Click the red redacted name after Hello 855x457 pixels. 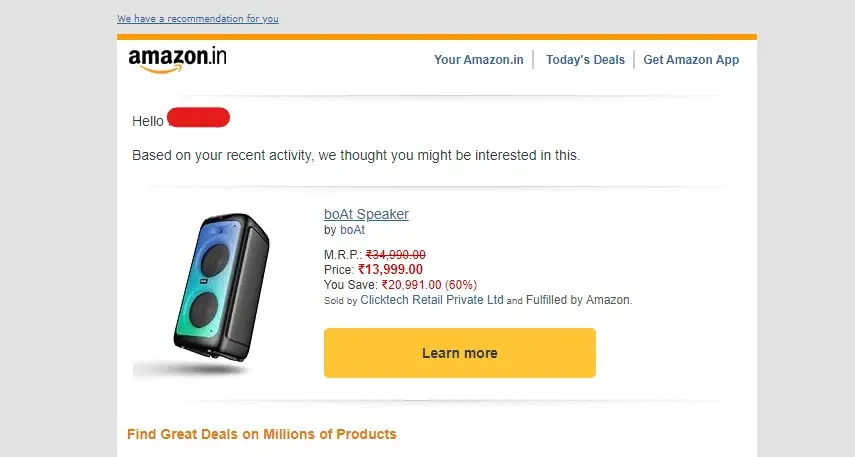click(x=199, y=119)
